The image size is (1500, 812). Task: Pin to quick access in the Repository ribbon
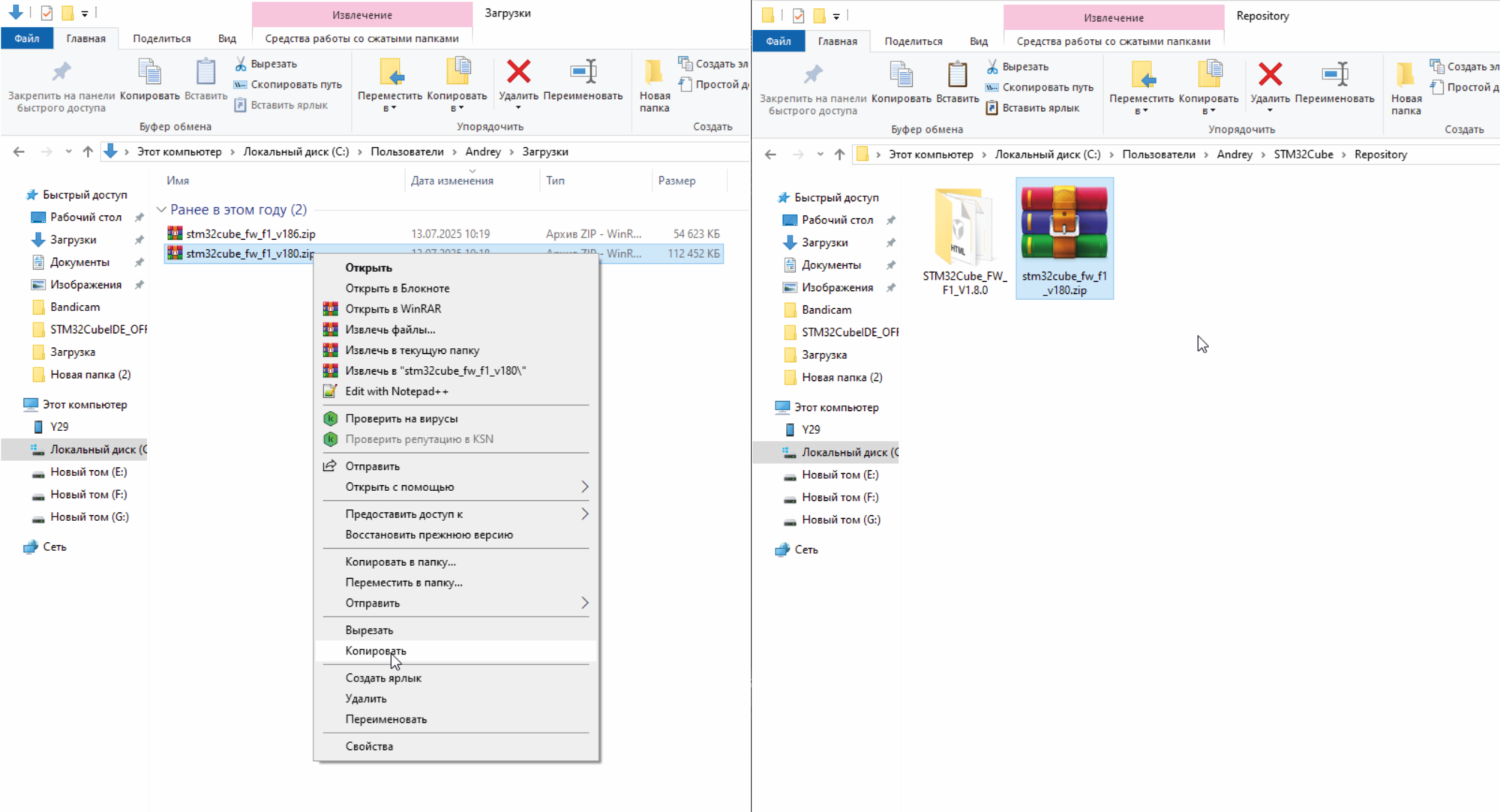tap(813, 88)
